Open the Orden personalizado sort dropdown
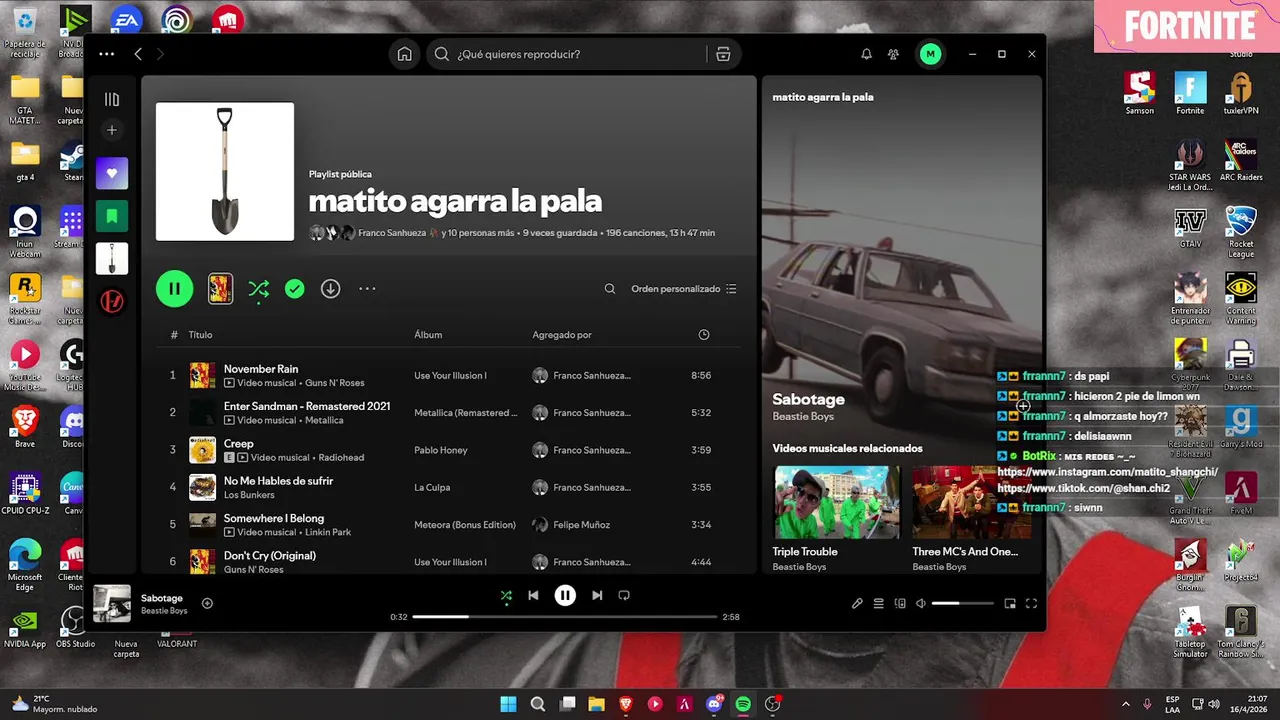 [x=684, y=289]
